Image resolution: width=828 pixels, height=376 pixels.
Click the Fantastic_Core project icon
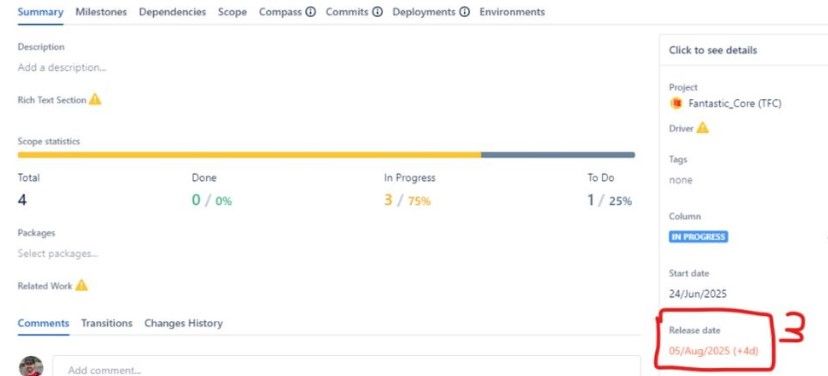pyautogui.click(x=675, y=103)
